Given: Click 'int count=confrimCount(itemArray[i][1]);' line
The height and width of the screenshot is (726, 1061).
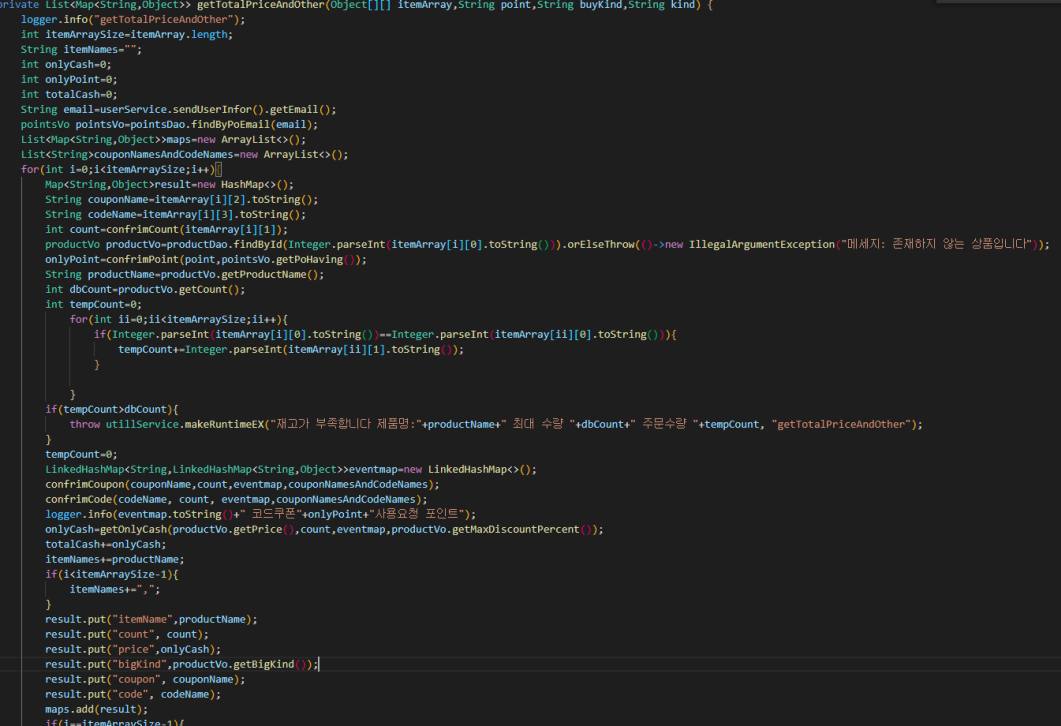Looking at the screenshot, I should pyautogui.click(x=166, y=229).
